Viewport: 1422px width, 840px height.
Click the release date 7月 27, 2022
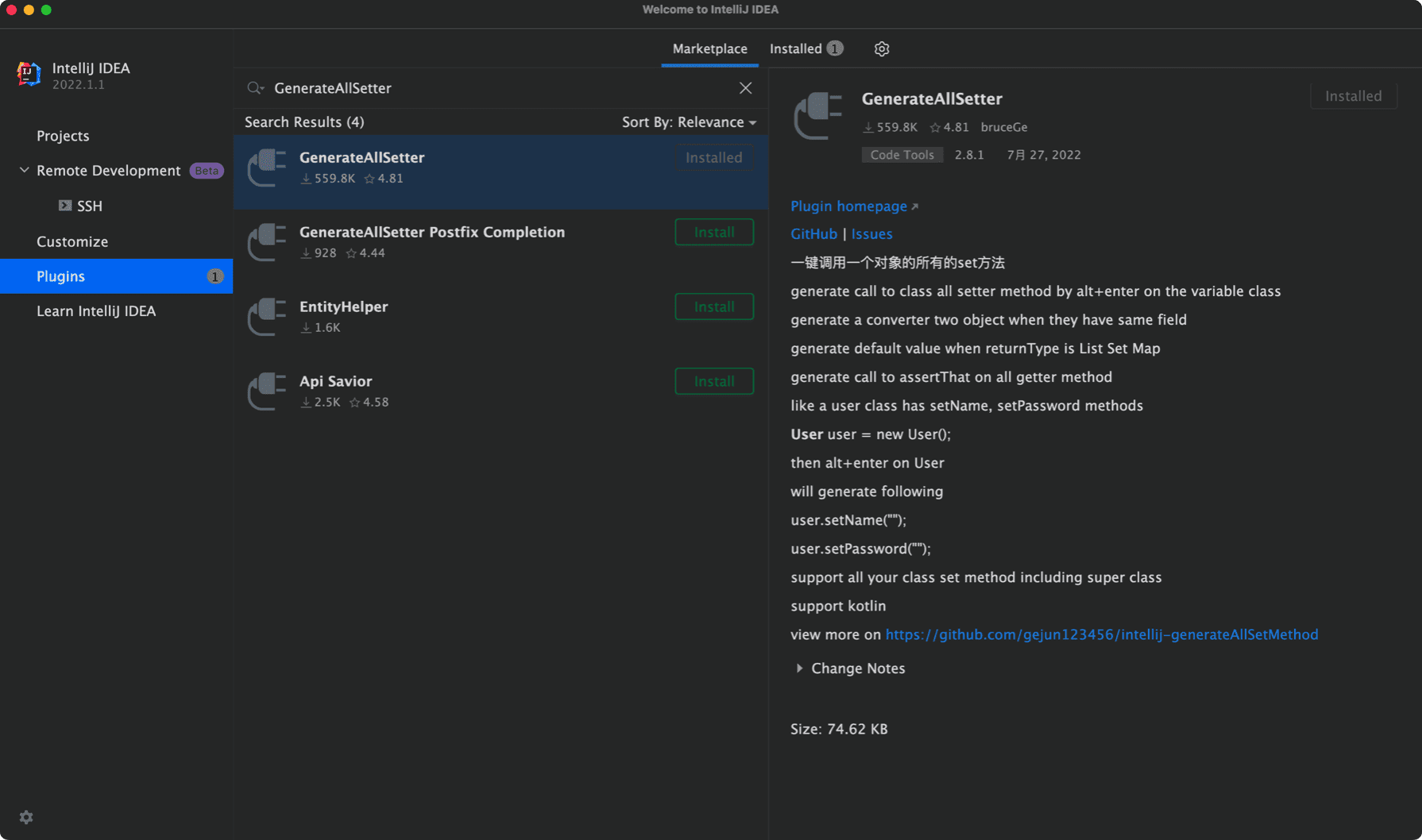1044,155
